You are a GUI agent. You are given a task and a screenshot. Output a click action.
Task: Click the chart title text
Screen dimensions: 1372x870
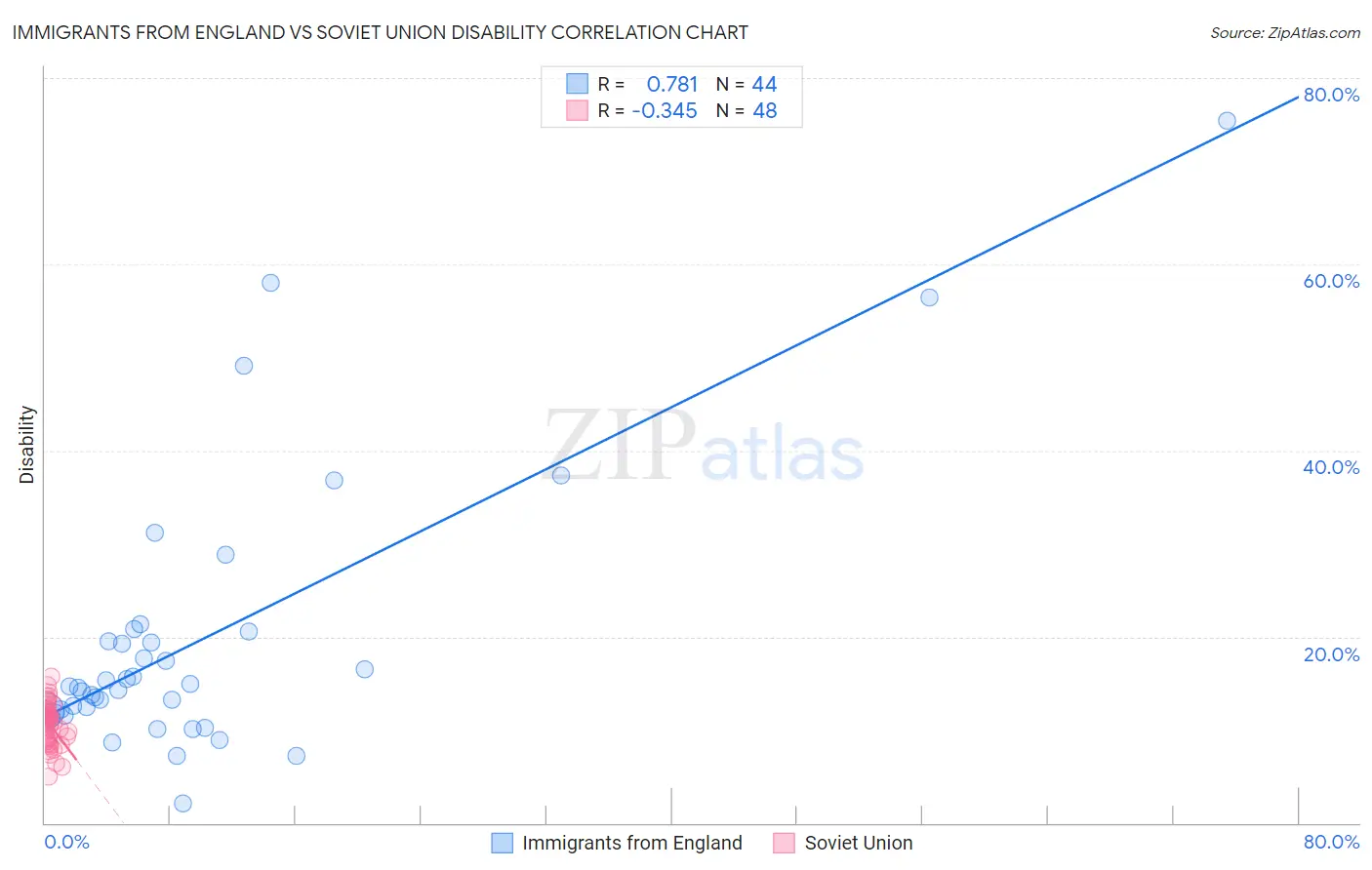tap(380, 32)
